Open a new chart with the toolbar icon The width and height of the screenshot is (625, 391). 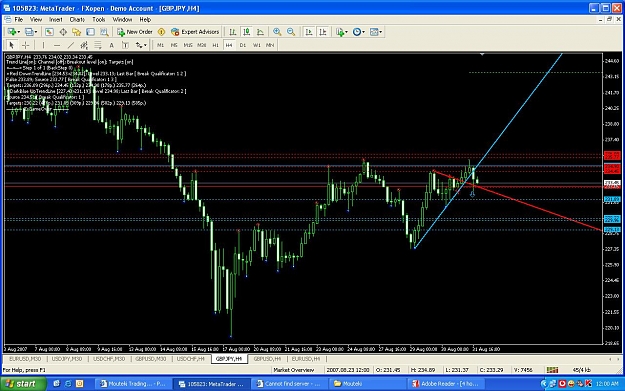[x=12, y=32]
